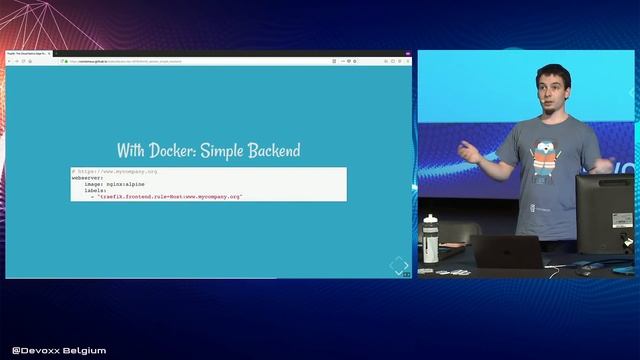Bookmark this page with star icon
Viewport: 640px width, 360px height.
(x=355, y=61)
